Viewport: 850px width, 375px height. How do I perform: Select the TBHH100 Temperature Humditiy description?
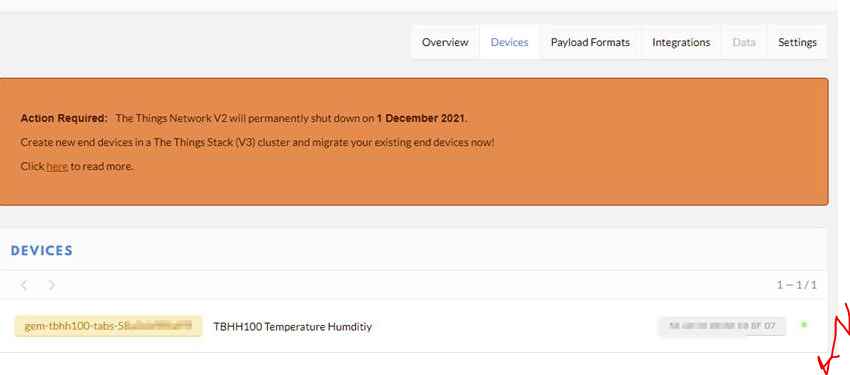pyautogui.click(x=293, y=327)
